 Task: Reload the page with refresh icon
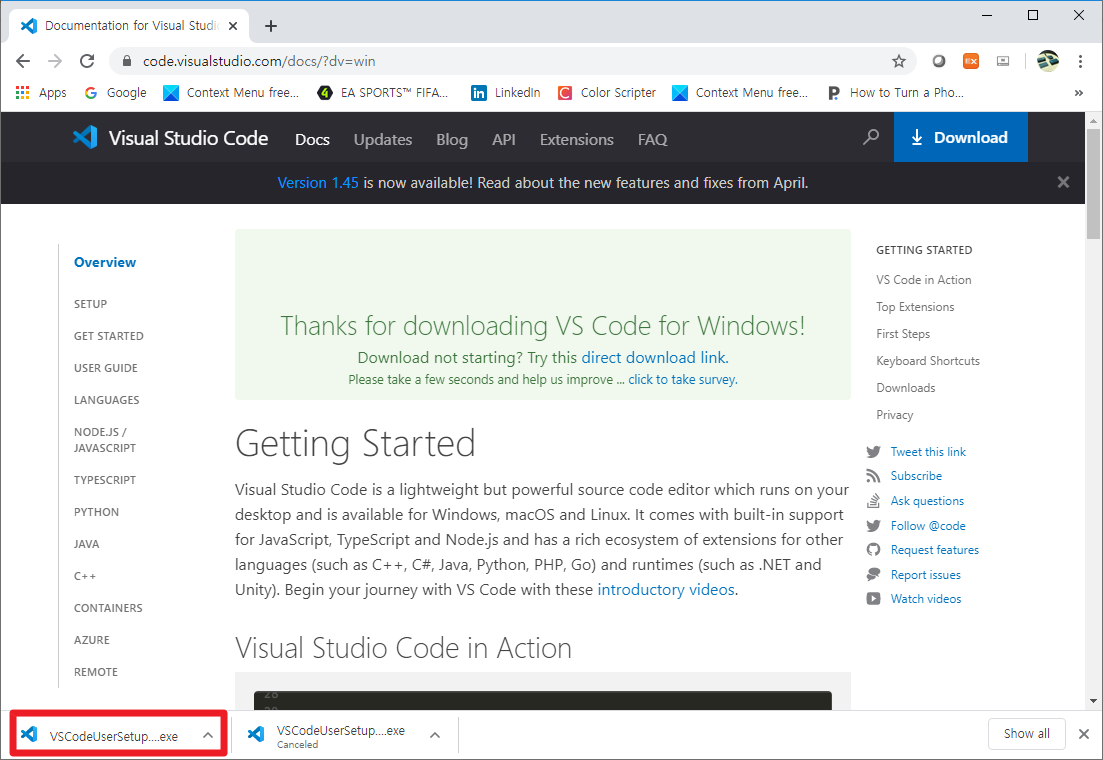click(87, 61)
